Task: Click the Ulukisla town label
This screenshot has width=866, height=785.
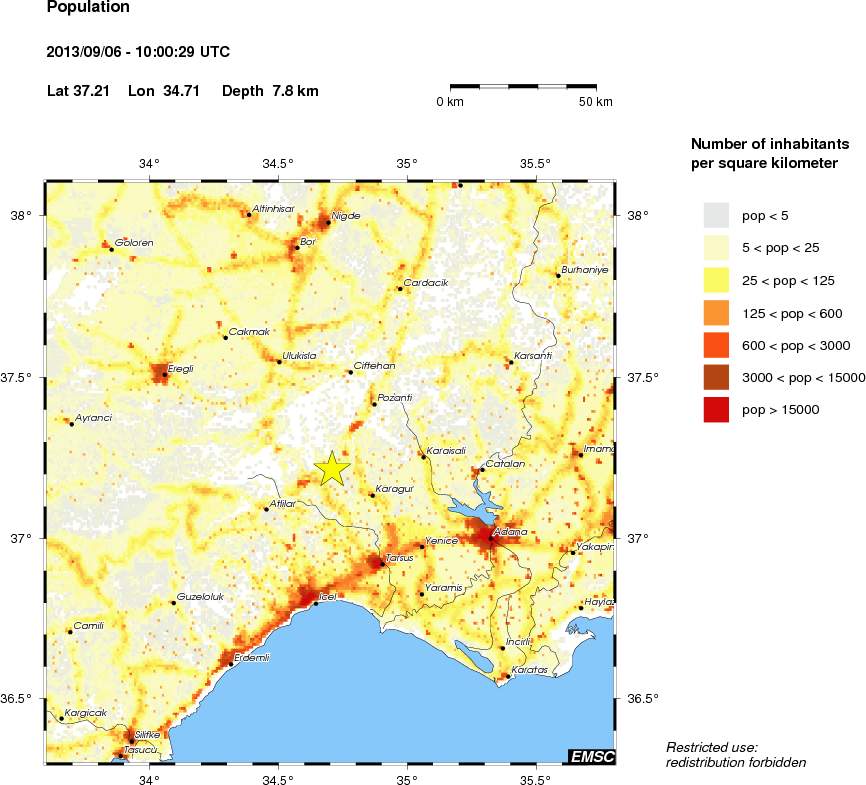Action: (299, 356)
